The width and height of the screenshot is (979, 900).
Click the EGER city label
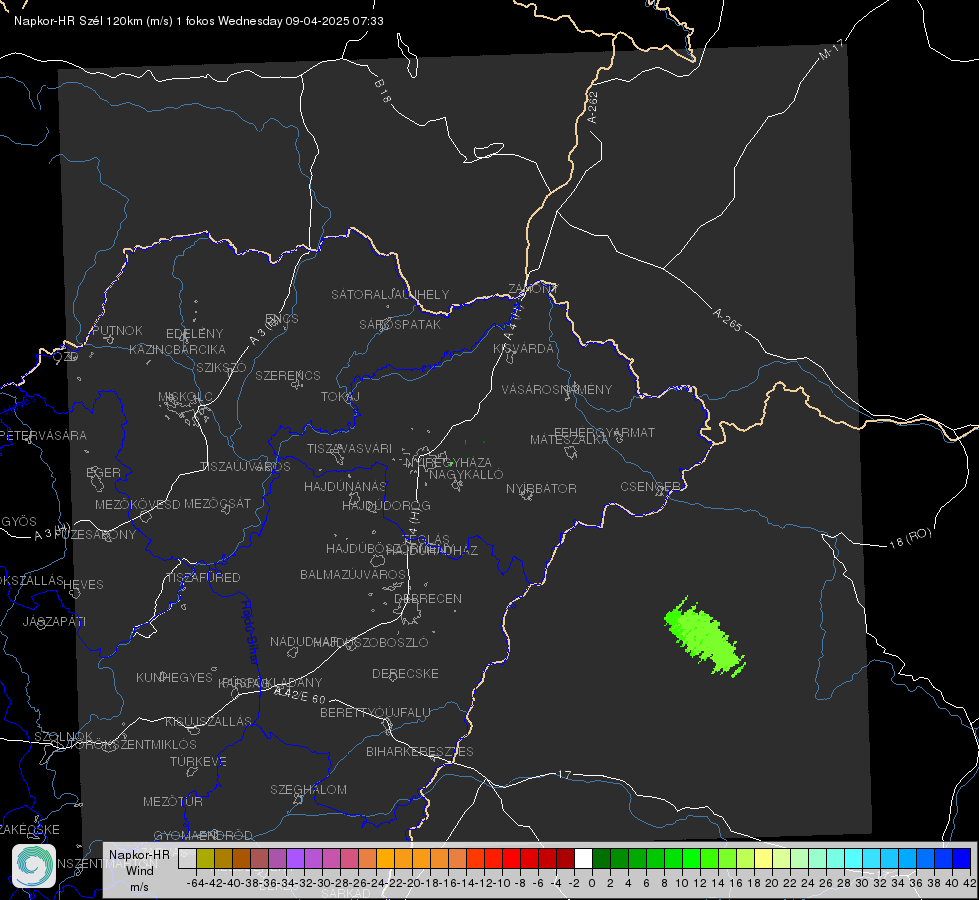click(103, 473)
